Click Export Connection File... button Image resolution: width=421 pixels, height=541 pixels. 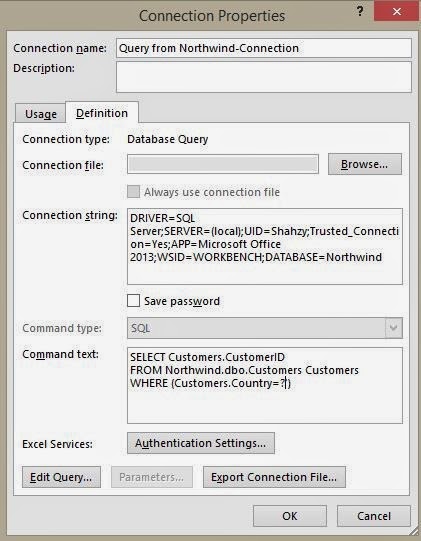pyautogui.click(x=274, y=477)
